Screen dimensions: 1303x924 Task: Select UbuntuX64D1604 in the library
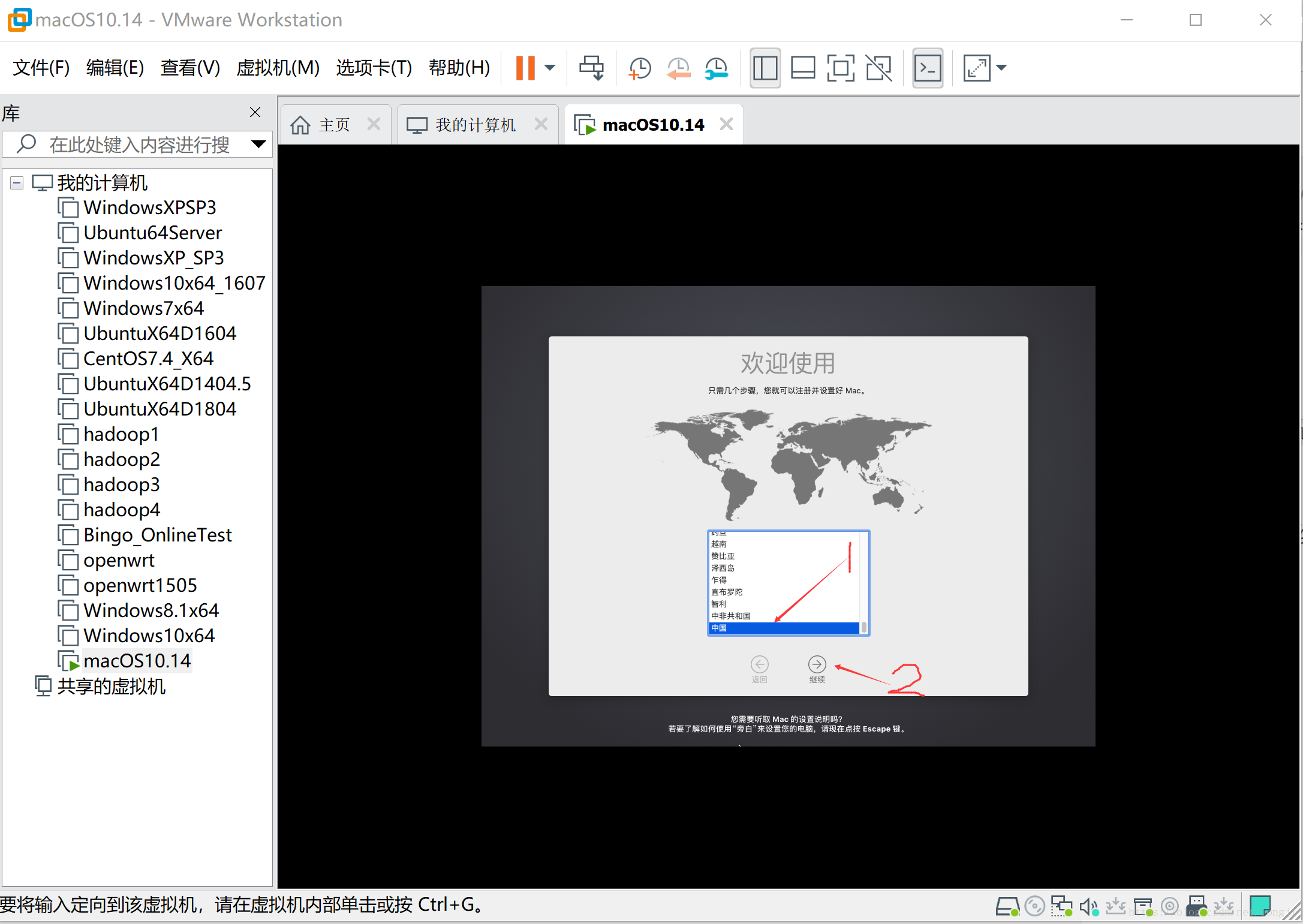coord(160,333)
